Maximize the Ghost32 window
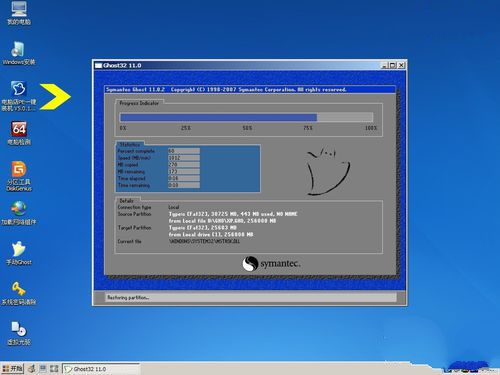 393,65
